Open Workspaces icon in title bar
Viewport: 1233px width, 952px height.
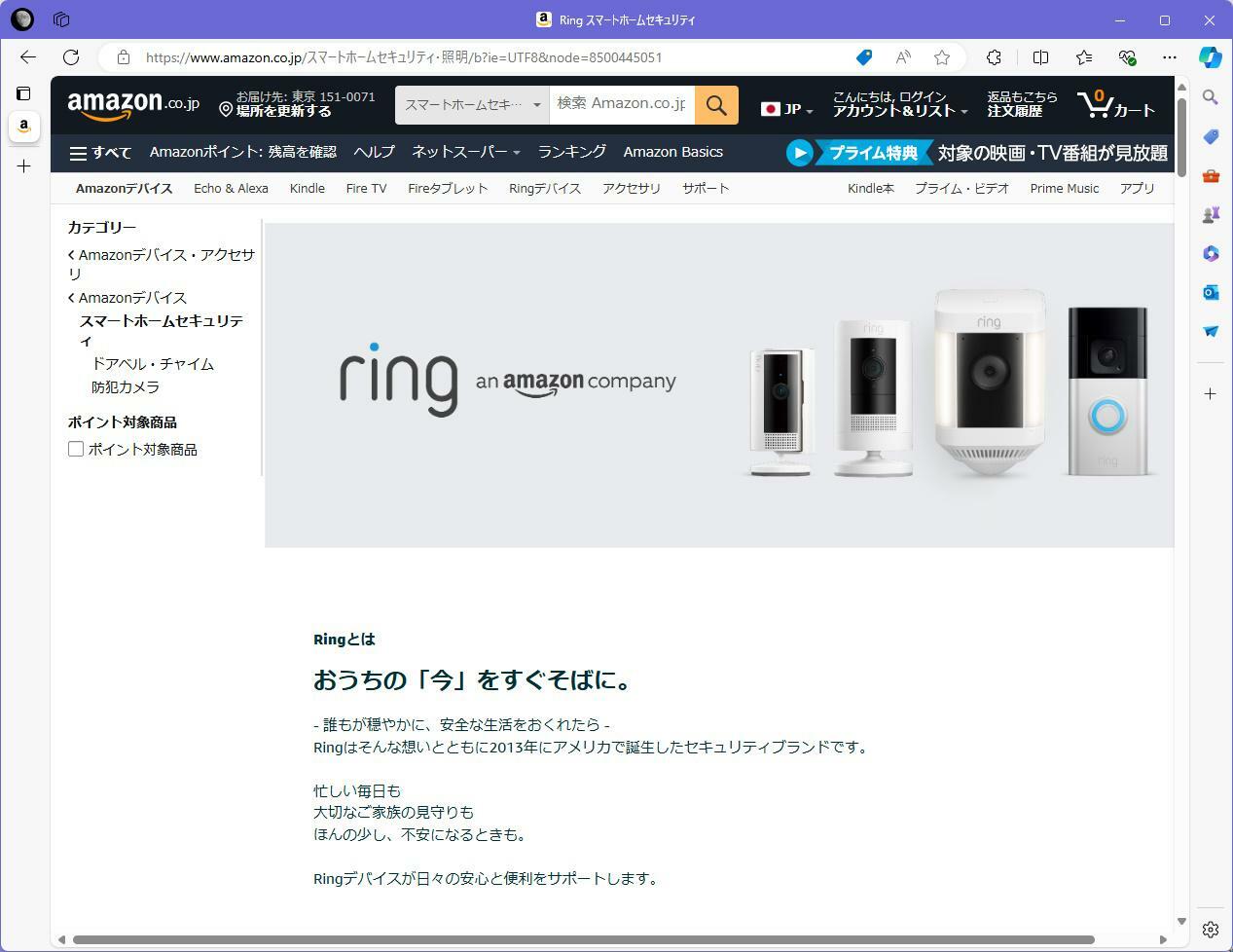pyautogui.click(x=61, y=19)
